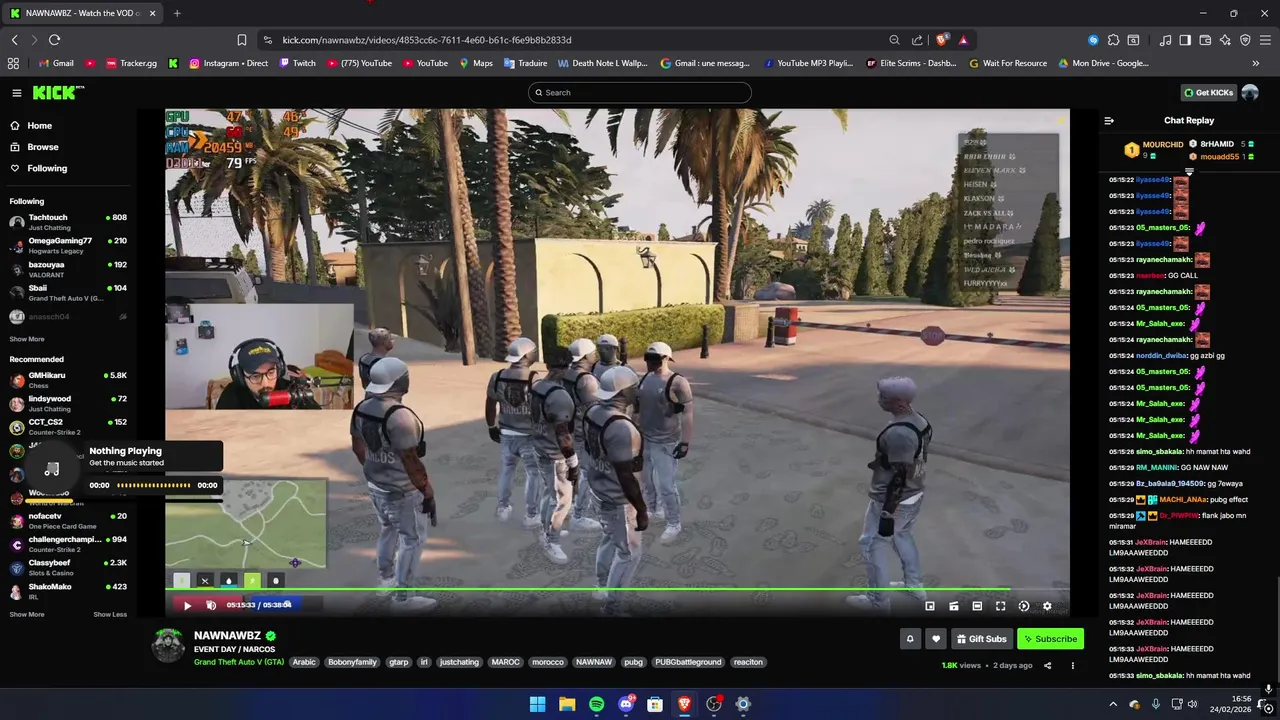Open the media control music note icon
This screenshot has width=1280, height=720.
1166,40
